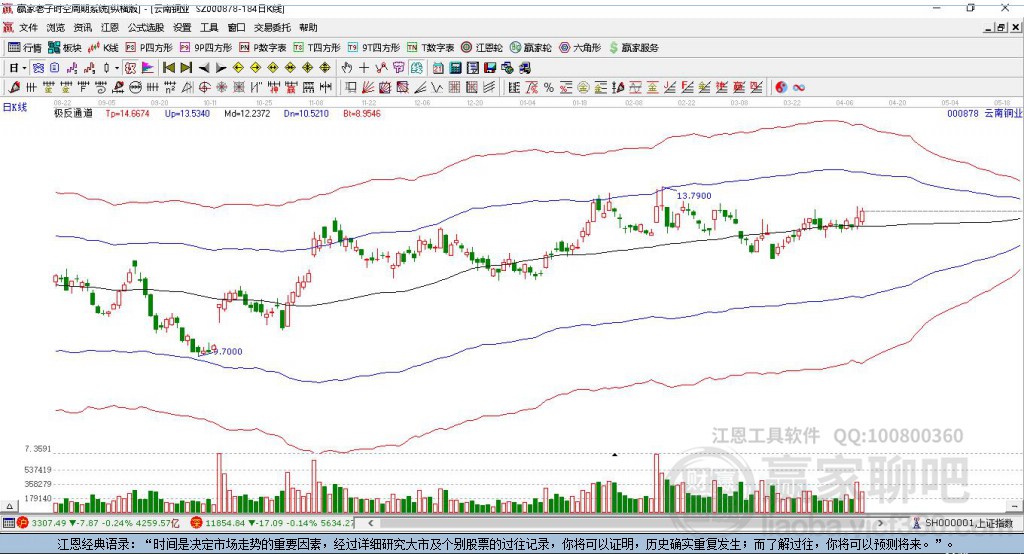Click the 行情 toolbar button
Viewport: 1024px width, 554px height.
click(x=24, y=48)
